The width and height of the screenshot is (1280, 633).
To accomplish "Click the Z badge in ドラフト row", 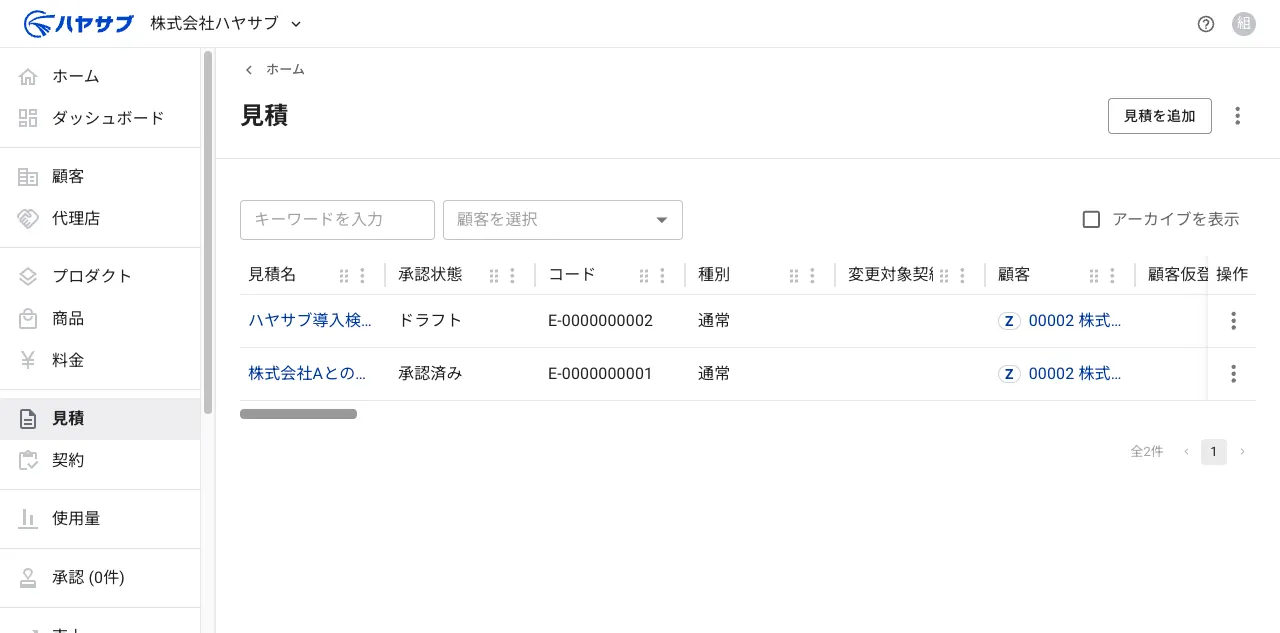I will (1009, 321).
